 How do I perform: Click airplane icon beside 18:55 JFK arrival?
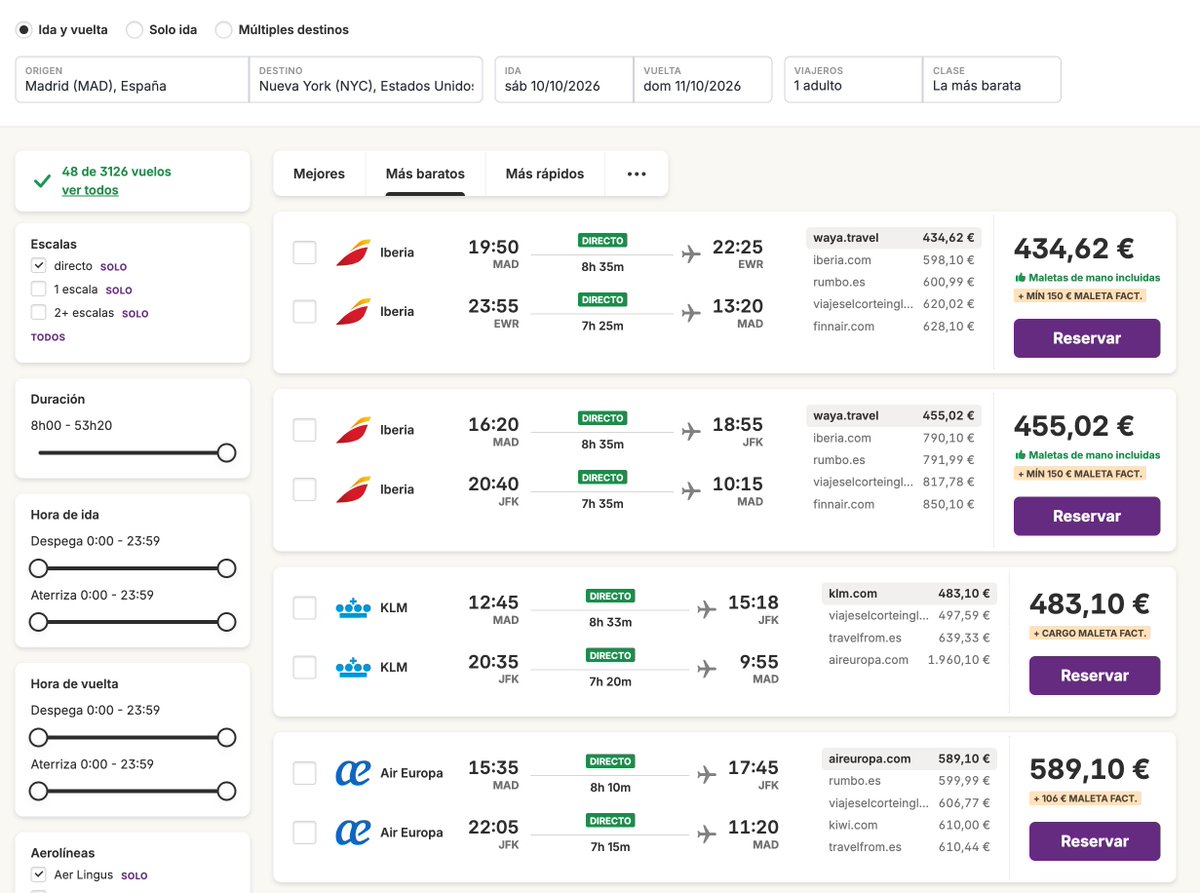coord(690,432)
